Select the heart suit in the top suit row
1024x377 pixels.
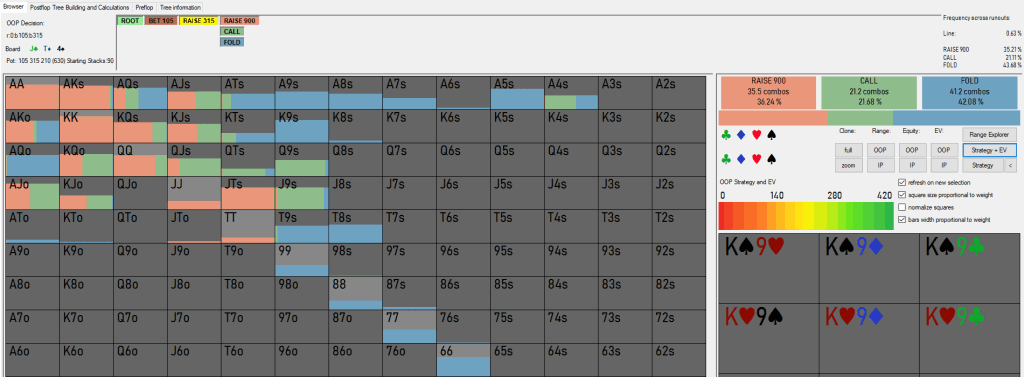click(x=756, y=135)
